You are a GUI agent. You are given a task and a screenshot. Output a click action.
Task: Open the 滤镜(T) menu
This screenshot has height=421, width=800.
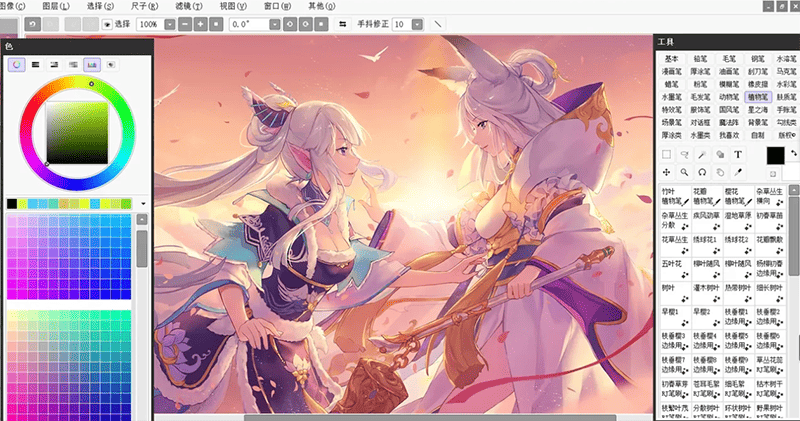pyautogui.click(x=189, y=6)
